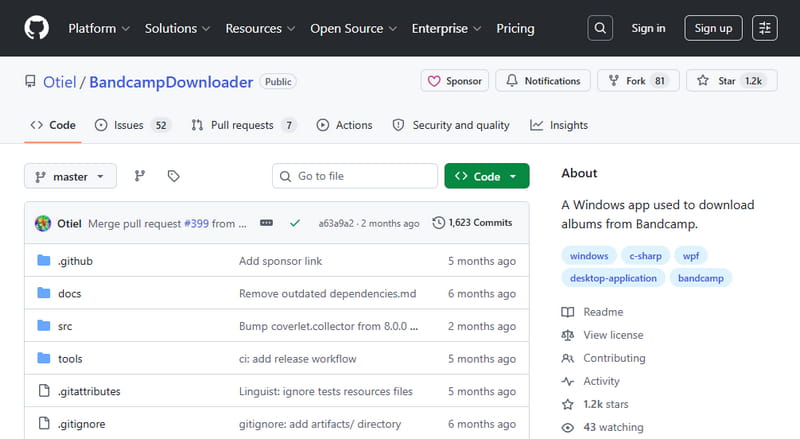
Task: Open commit hash a63a9a2
Action: click(x=336, y=223)
